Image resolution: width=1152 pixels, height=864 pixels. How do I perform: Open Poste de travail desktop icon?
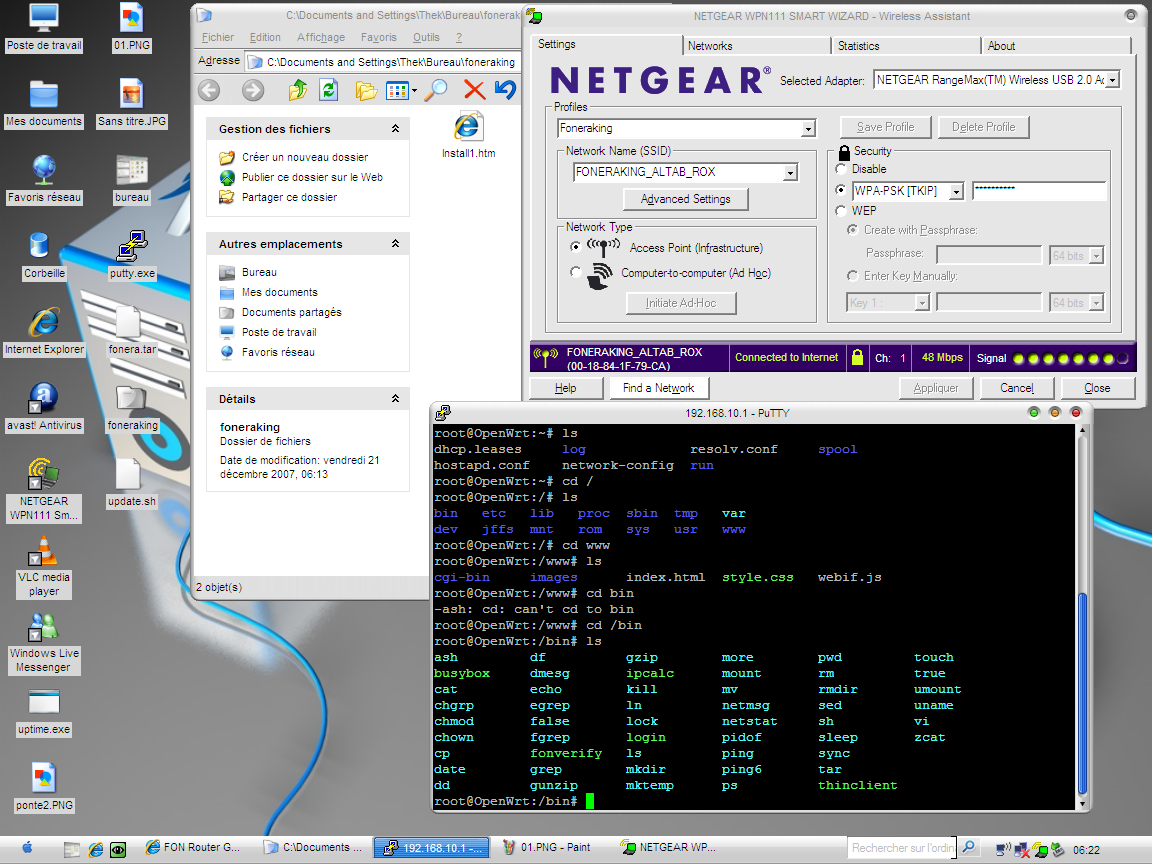point(43,18)
